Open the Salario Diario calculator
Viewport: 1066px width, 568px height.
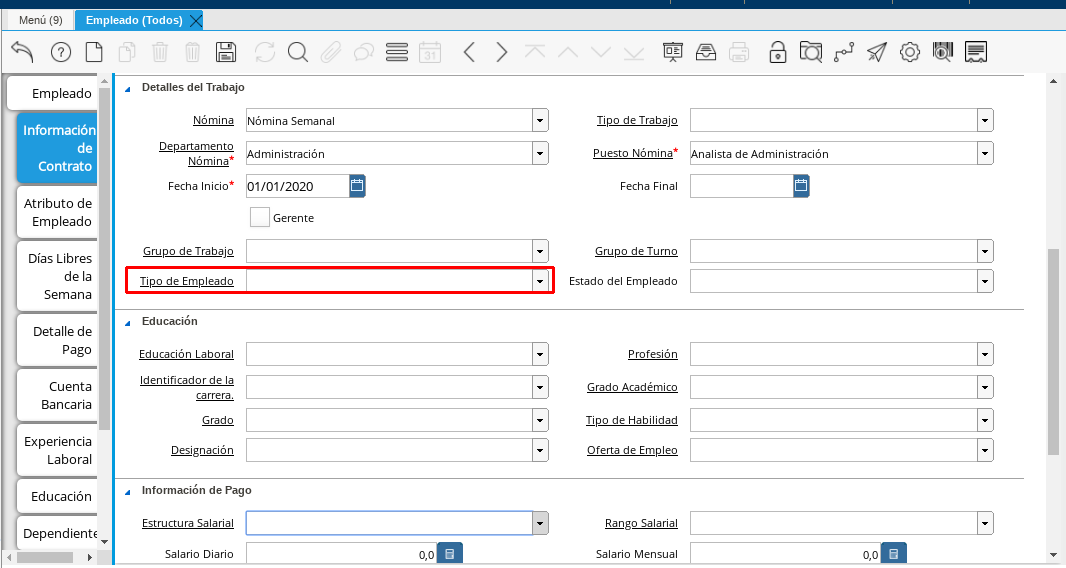[x=450, y=554]
